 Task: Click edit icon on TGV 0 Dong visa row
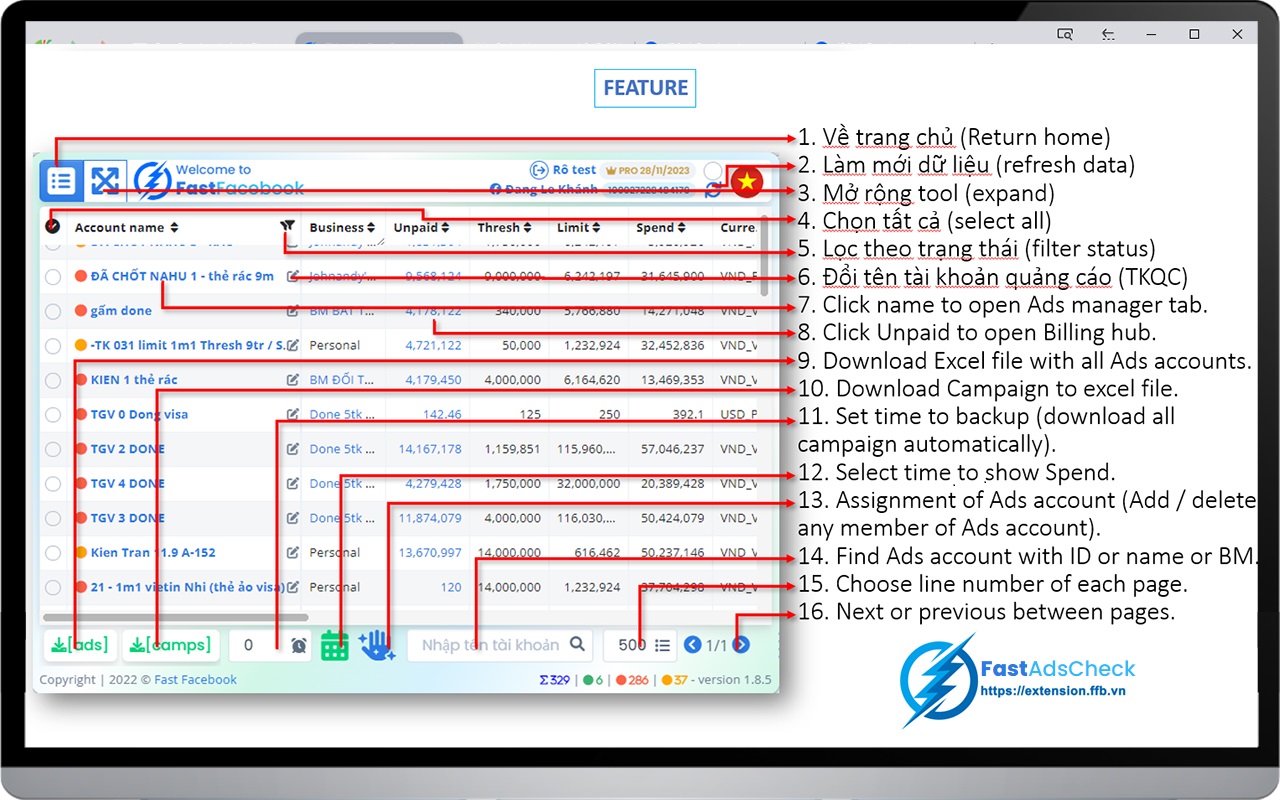pyautogui.click(x=292, y=414)
